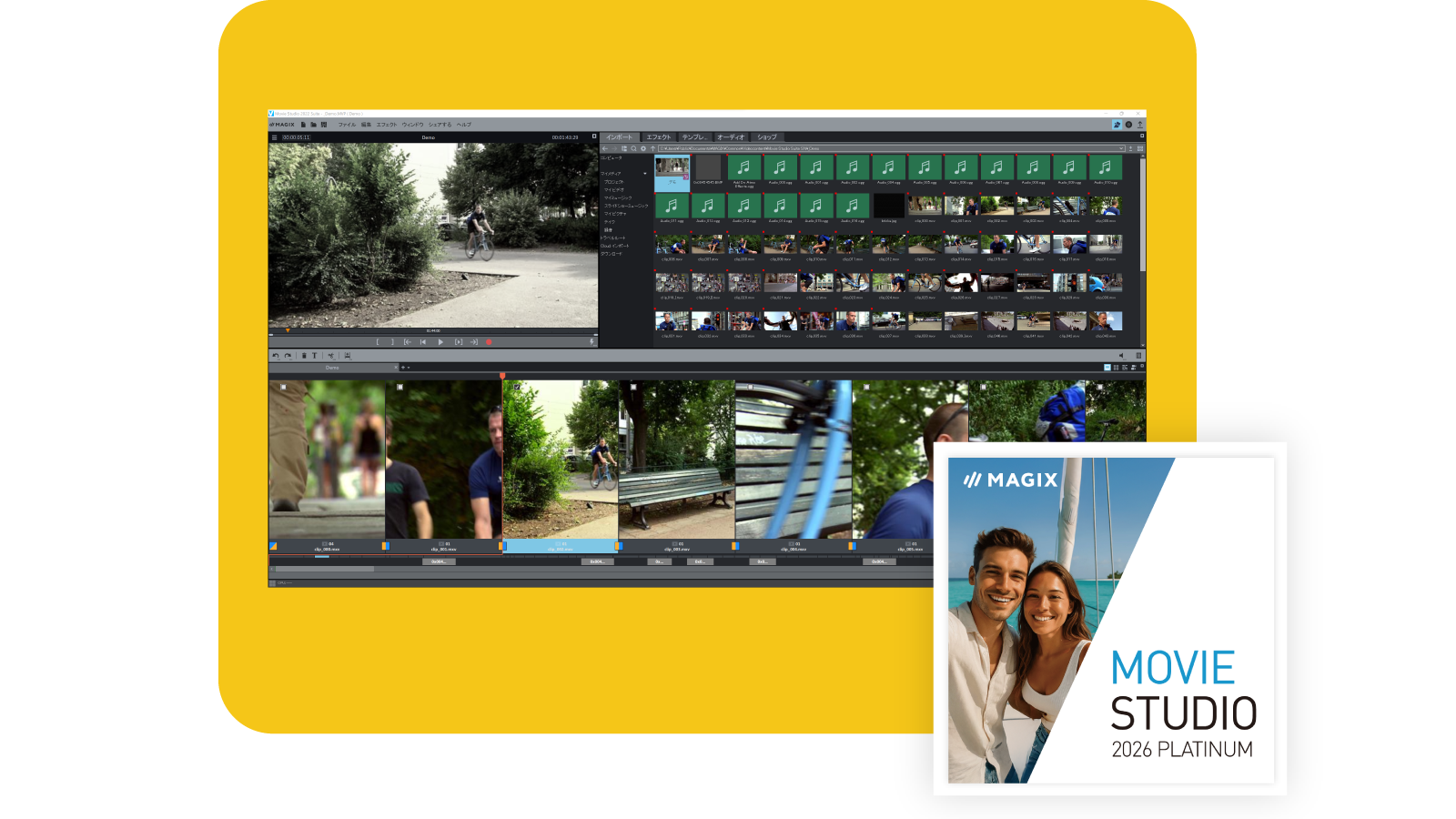Click the new project file icon
Viewport: 1456px width, 819px height.
[x=304, y=125]
